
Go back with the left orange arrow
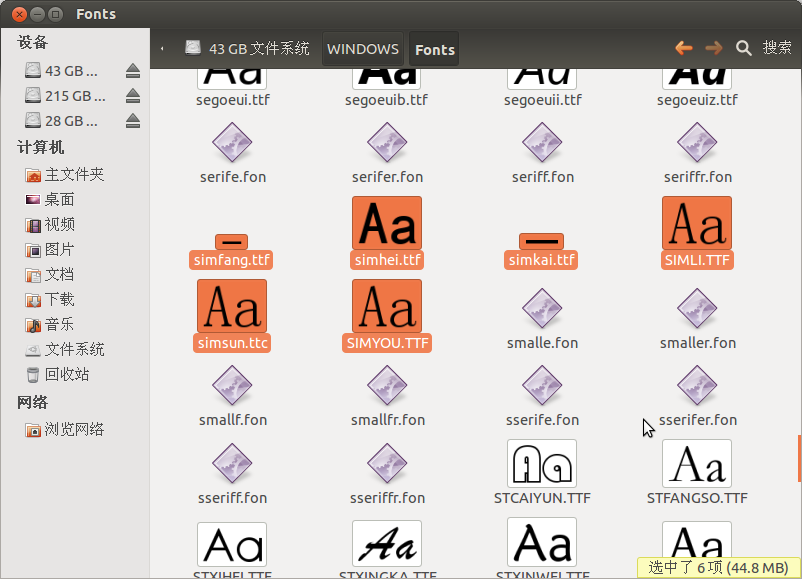(684, 49)
